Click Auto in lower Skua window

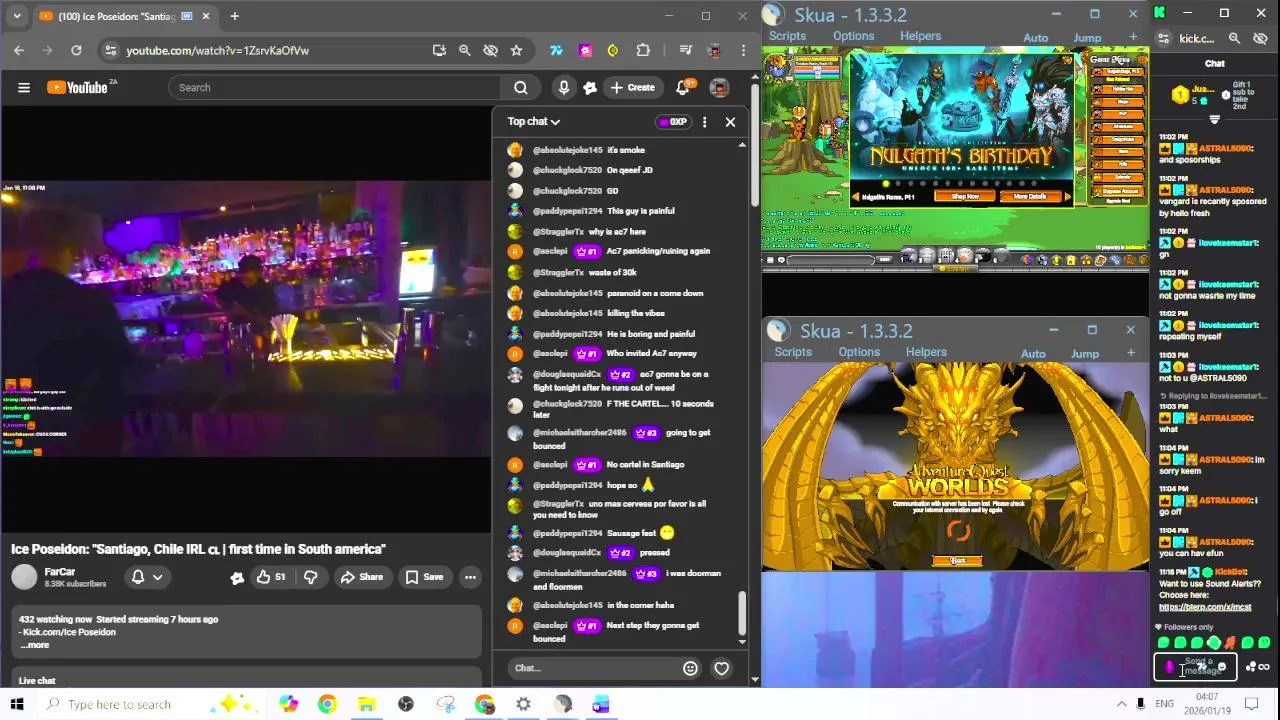[1033, 354]
